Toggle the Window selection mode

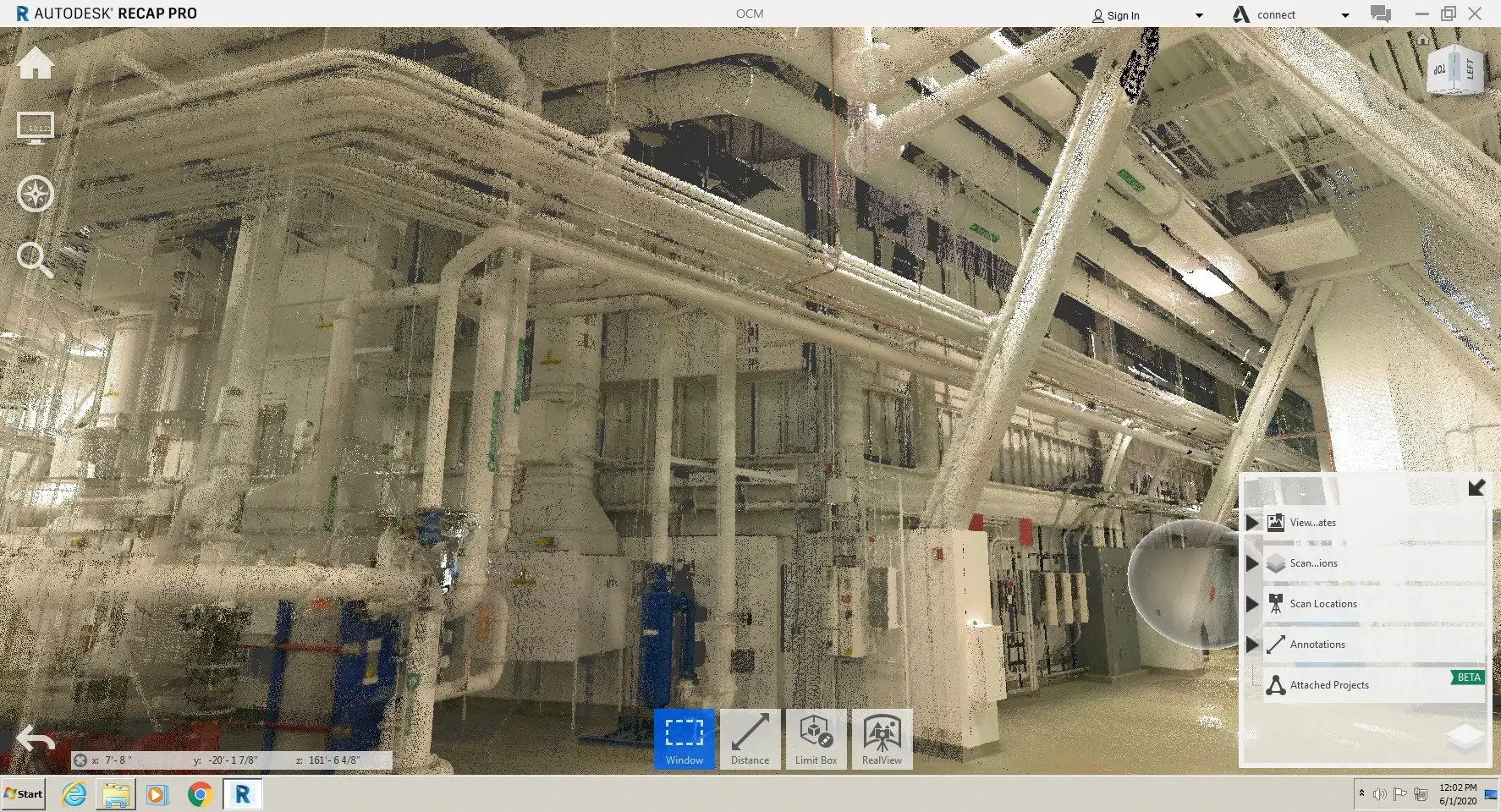pyautogui.click(x=684, y=738)
